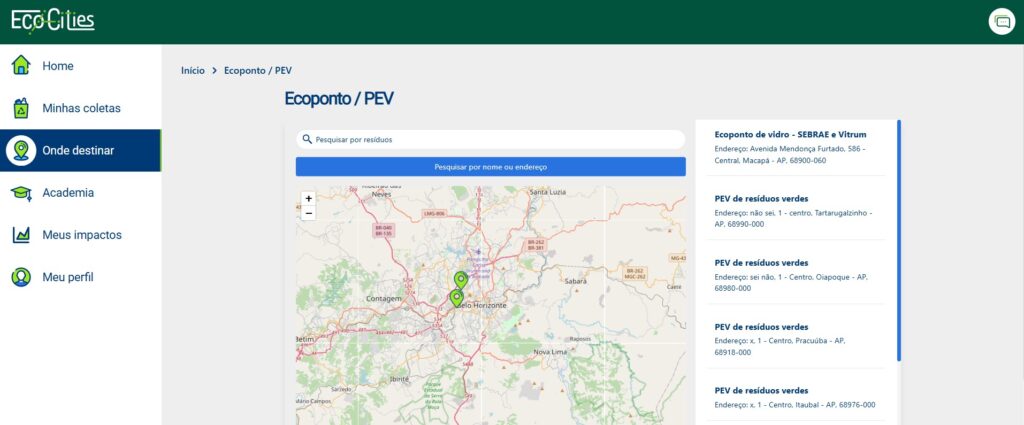1024x425 pixels.
Task: Select the lower green map marker
Action: 456,297
